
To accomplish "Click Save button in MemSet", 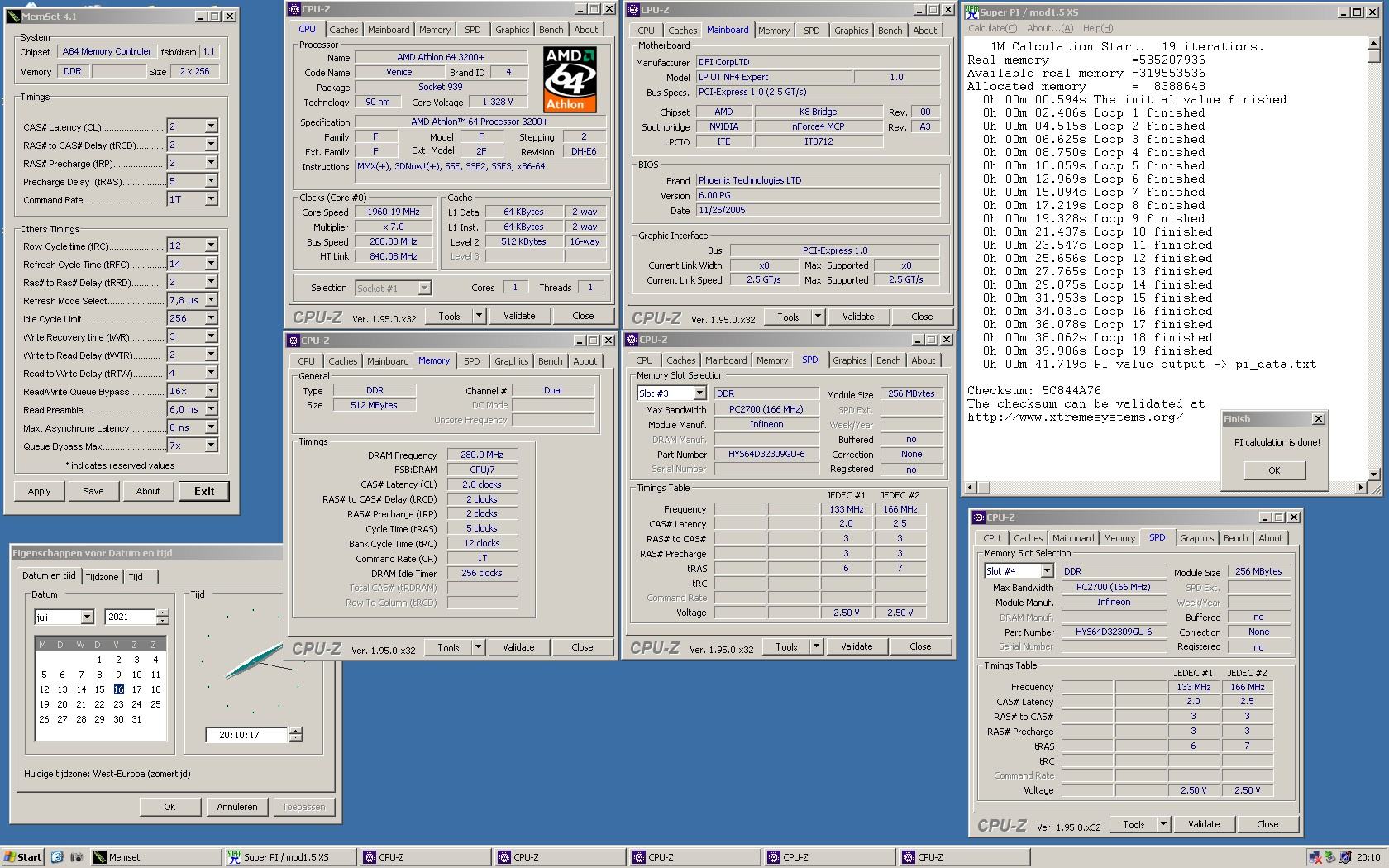I will point(93,491).
